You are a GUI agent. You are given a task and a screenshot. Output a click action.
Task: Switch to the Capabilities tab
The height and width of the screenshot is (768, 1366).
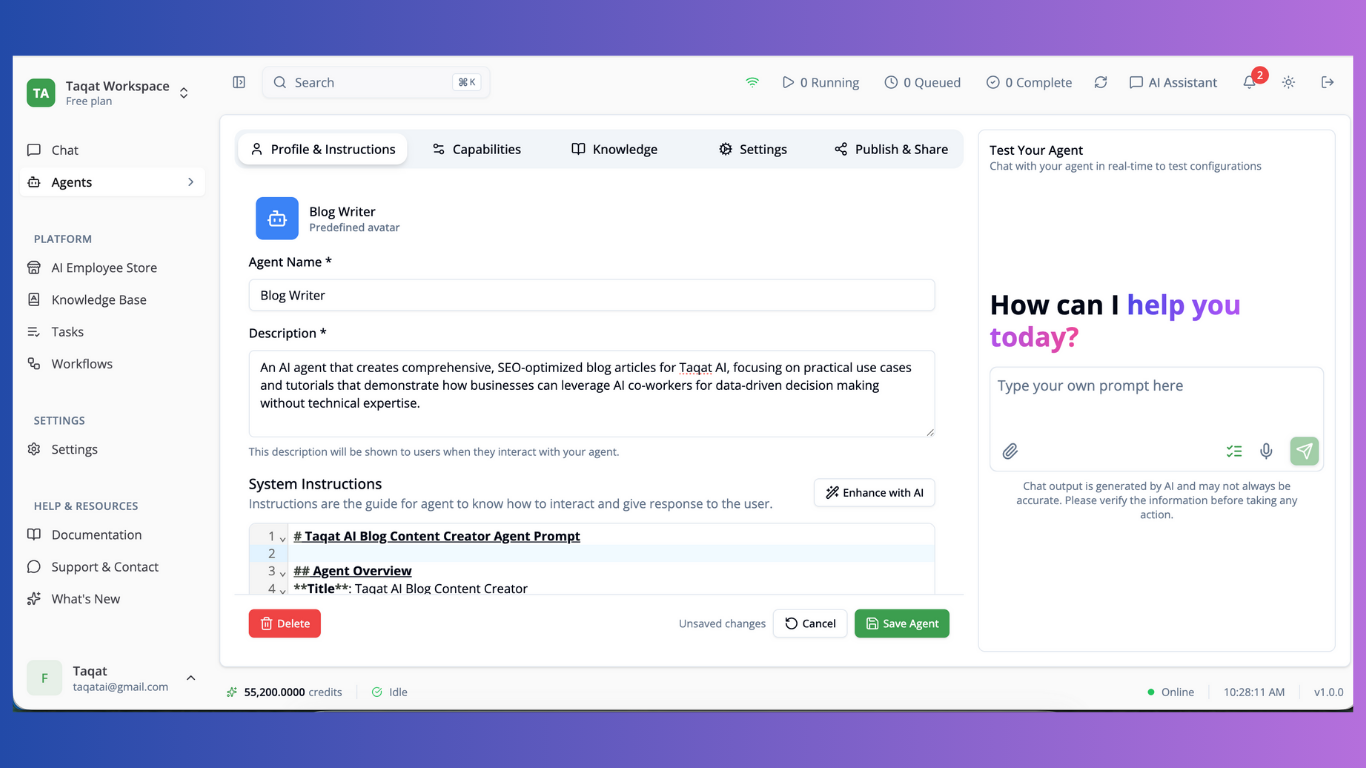click(476, 149)
